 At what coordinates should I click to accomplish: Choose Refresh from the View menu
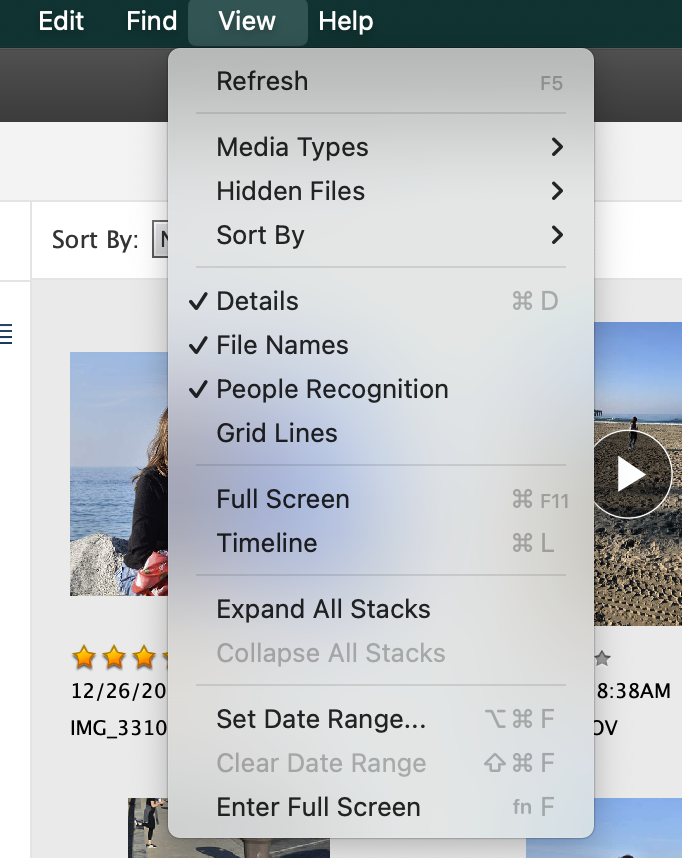tap(262, 81)
